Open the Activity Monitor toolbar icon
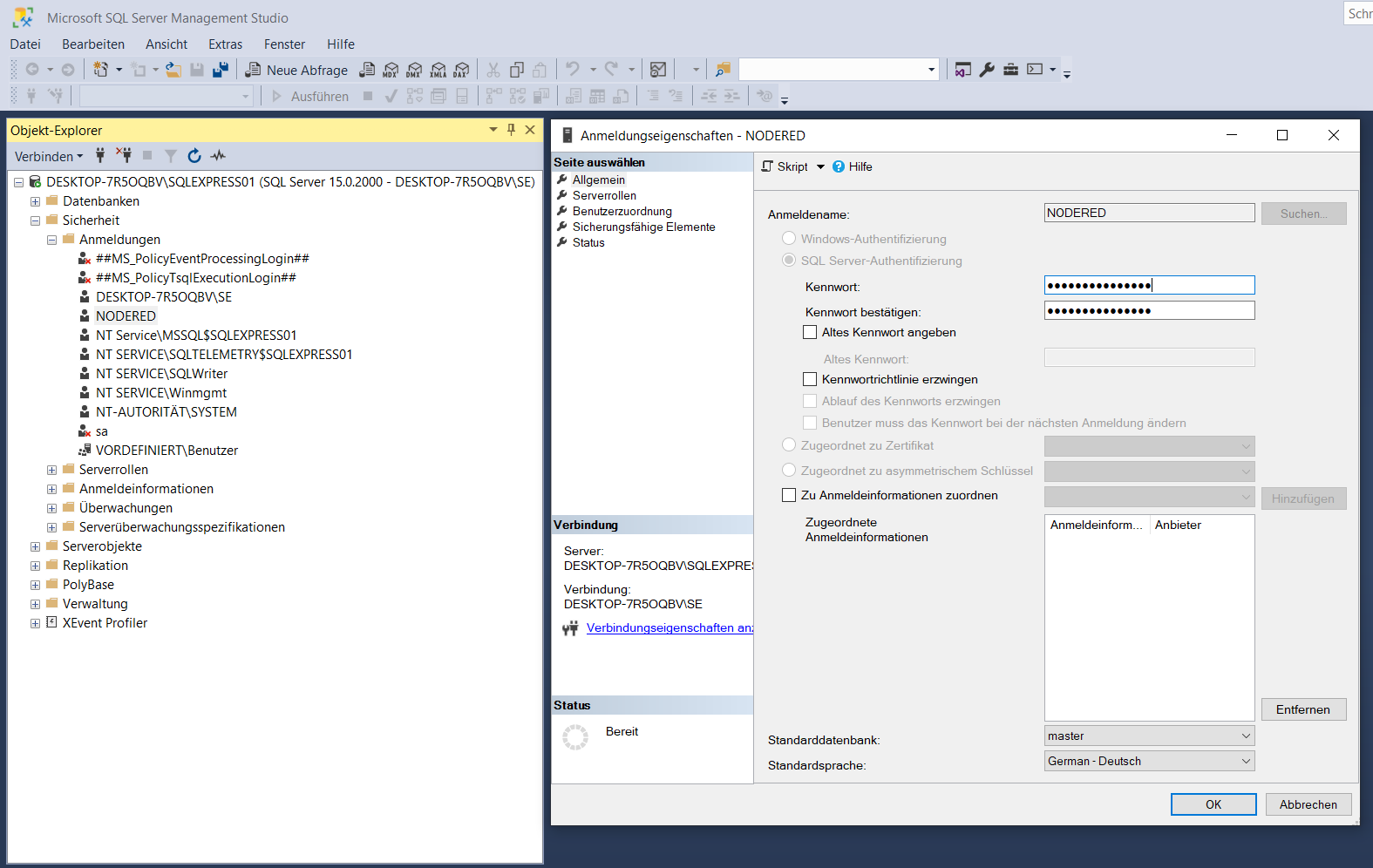 658,70
